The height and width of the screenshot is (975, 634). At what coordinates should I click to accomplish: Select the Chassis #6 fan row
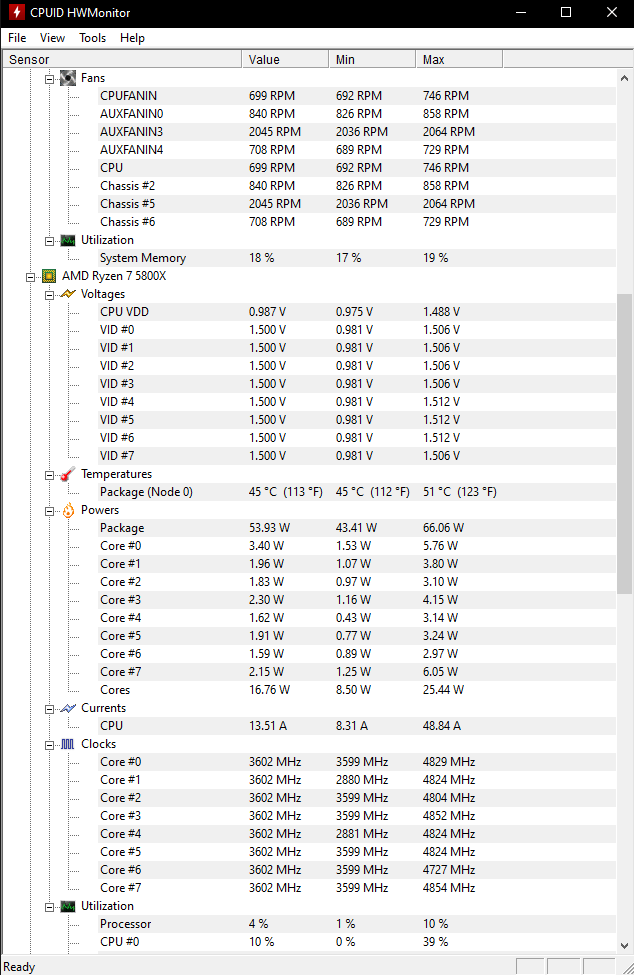click(357, 222)
